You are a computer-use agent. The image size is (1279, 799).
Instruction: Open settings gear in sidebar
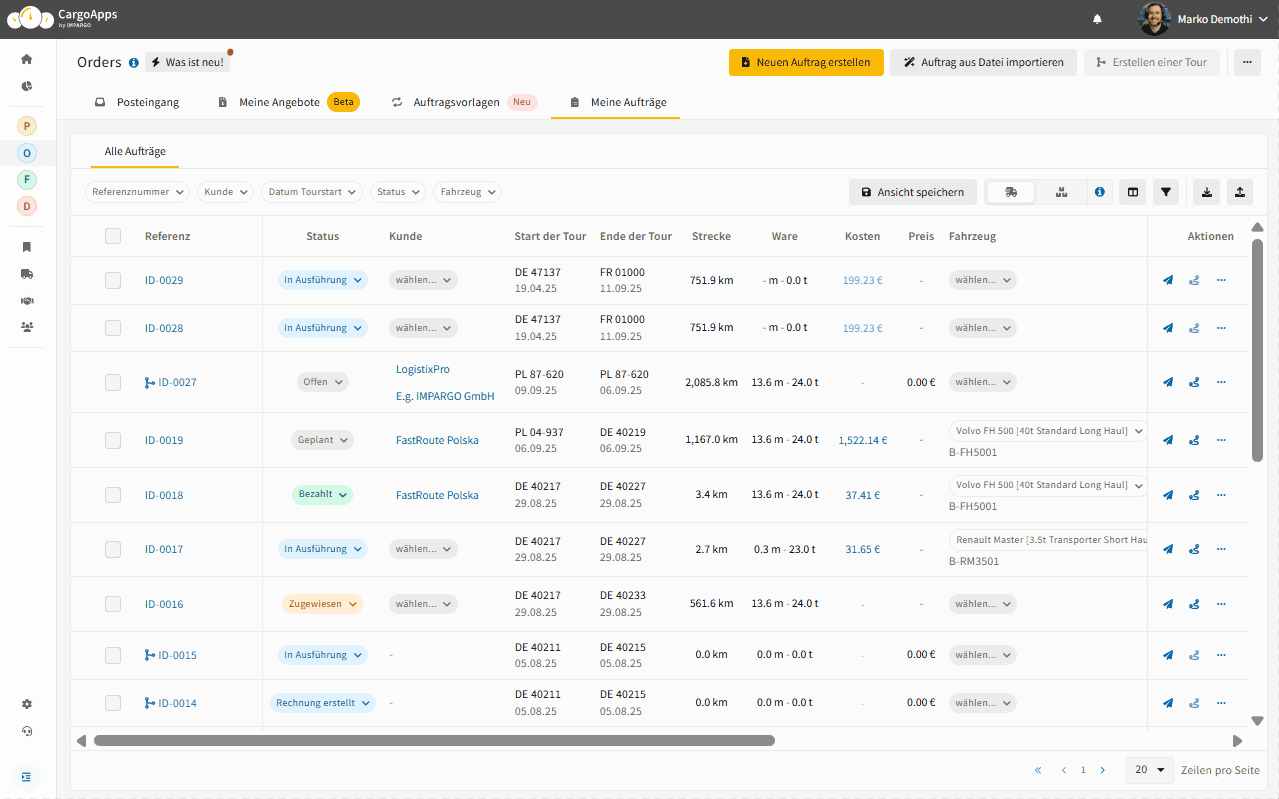27,704
